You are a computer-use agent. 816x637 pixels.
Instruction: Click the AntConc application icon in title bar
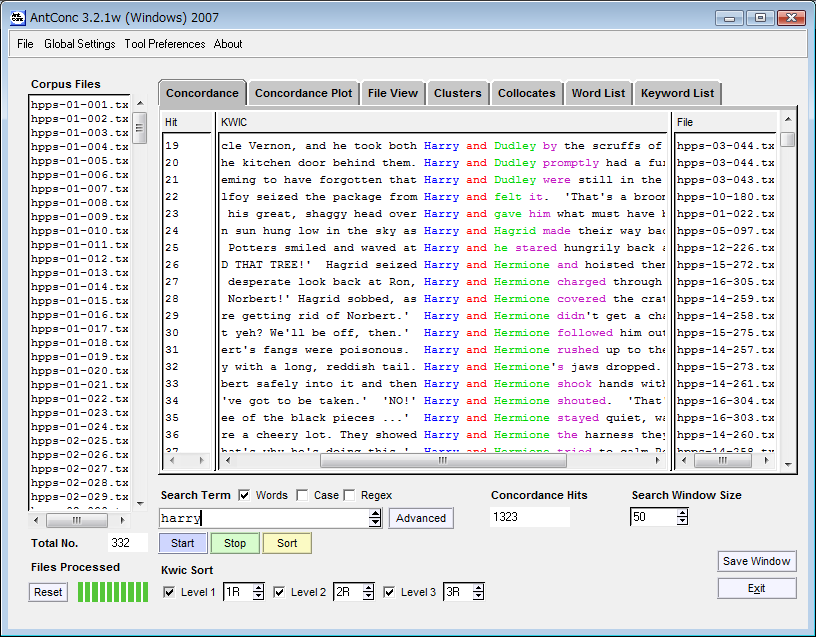(x=17, y=17)
